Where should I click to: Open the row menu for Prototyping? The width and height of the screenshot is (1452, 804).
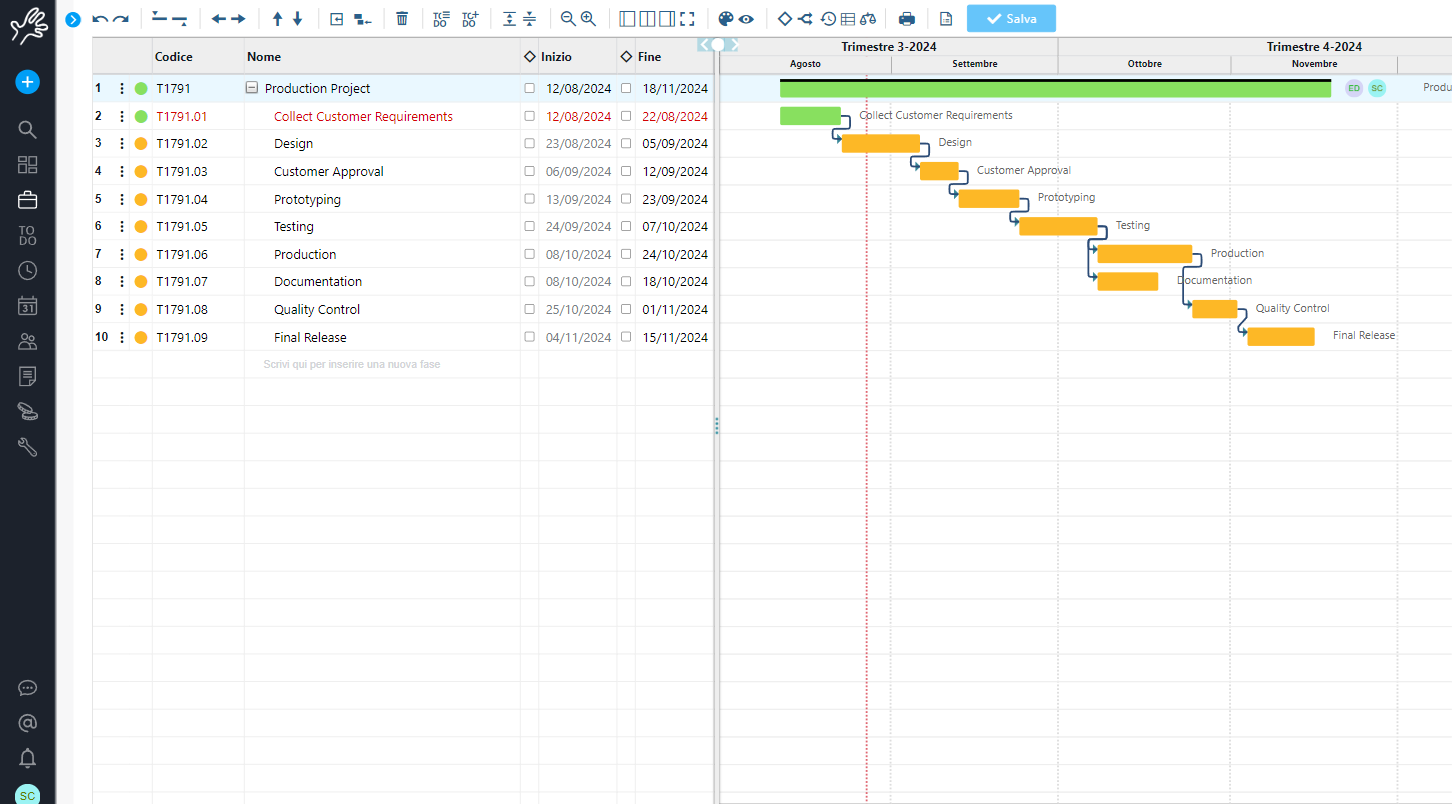[x=122, y=199]
